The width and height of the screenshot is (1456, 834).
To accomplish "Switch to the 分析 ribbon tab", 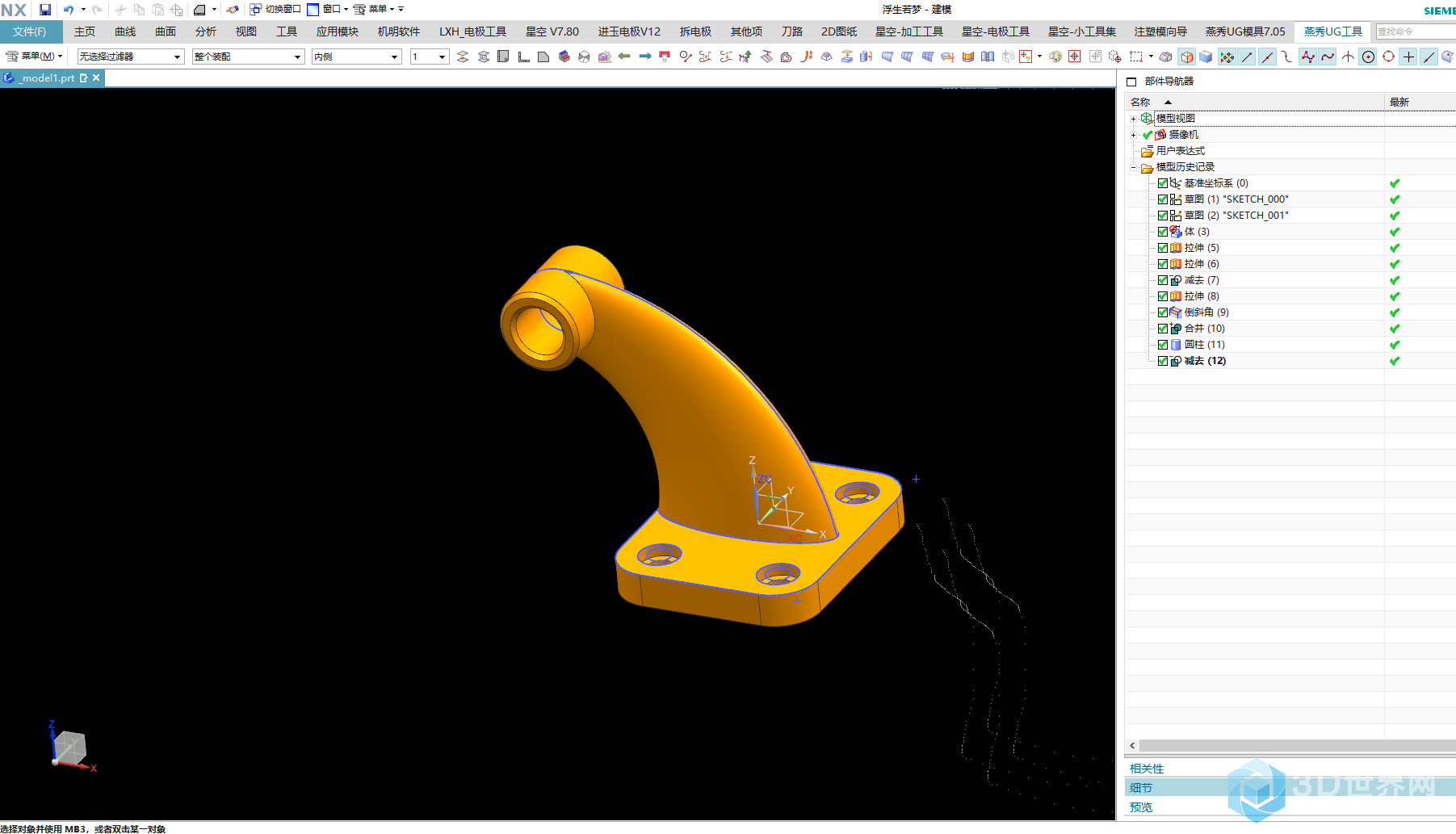I will tap(206, 31).
